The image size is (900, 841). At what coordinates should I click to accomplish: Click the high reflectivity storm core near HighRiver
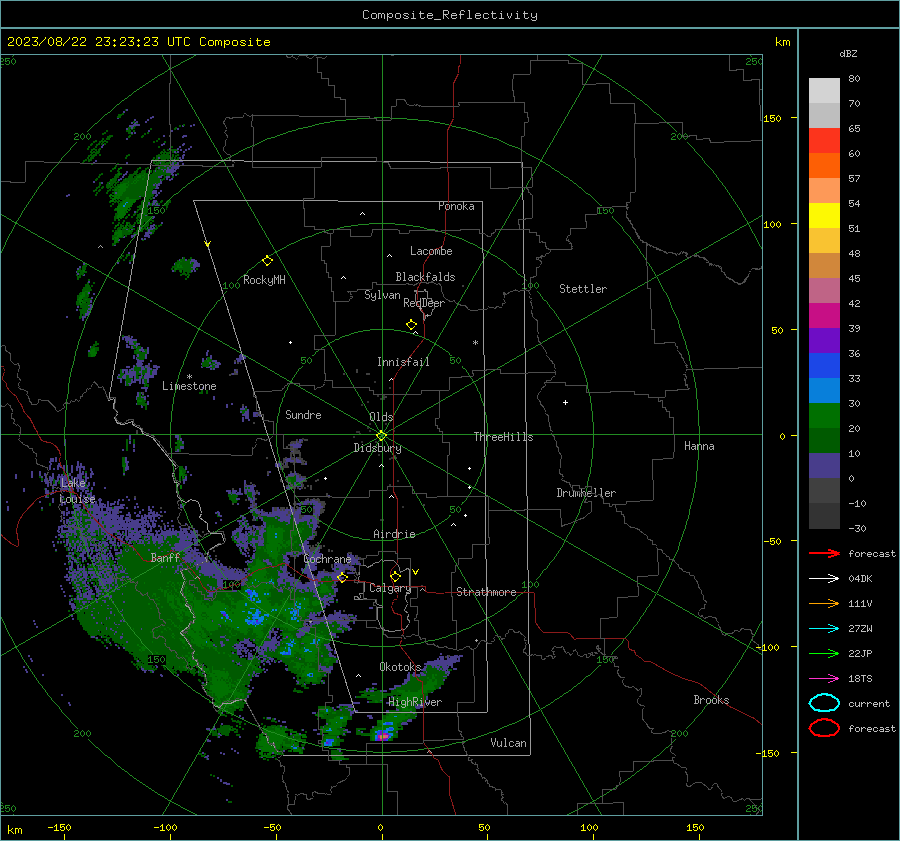383,735
